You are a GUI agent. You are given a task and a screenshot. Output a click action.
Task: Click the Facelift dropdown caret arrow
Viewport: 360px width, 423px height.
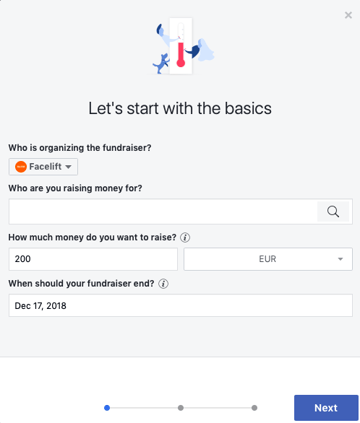tap(68, 167)
